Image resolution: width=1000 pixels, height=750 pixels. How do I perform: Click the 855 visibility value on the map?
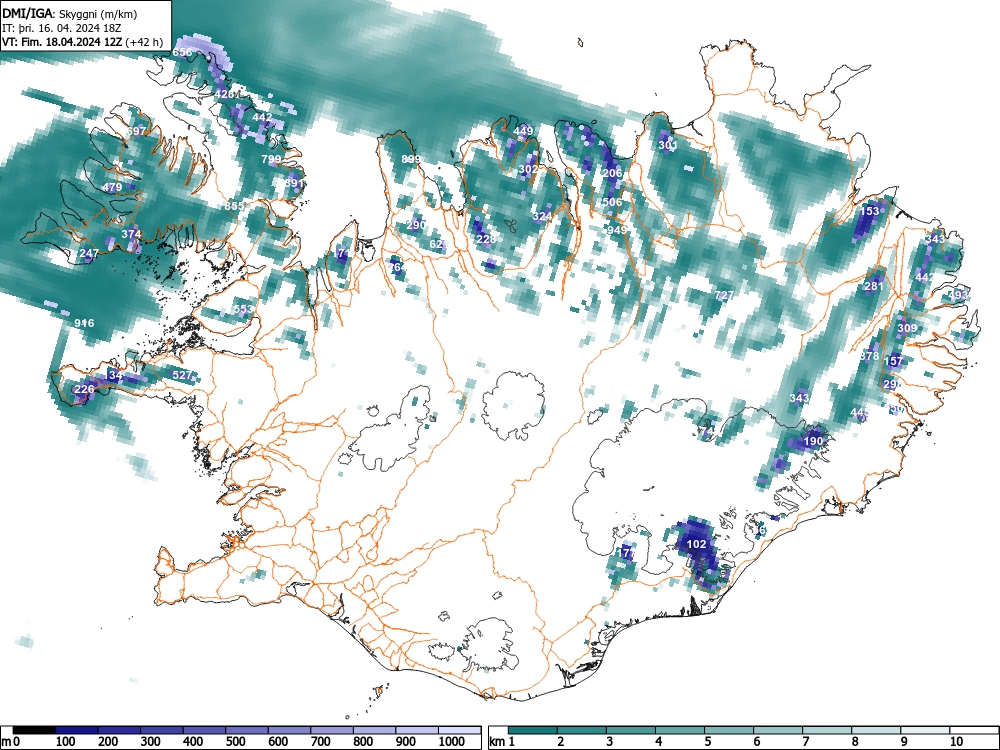[x=234, y=205]
